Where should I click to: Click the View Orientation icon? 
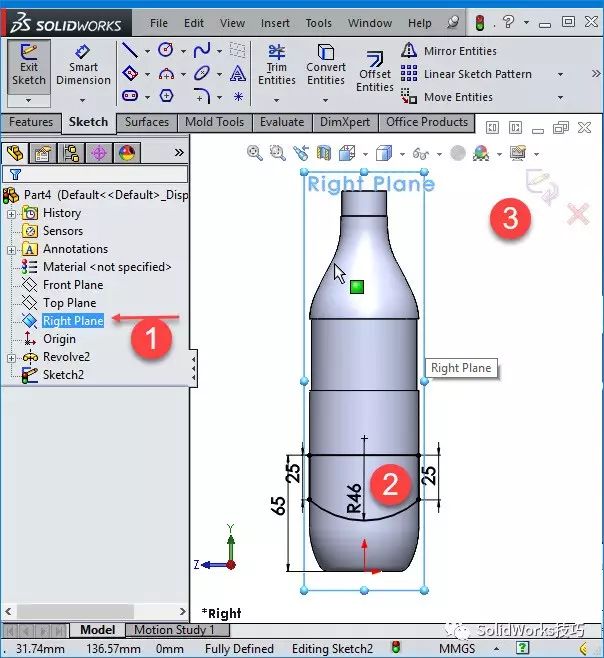pyautogui.click(x=347, y=153)
